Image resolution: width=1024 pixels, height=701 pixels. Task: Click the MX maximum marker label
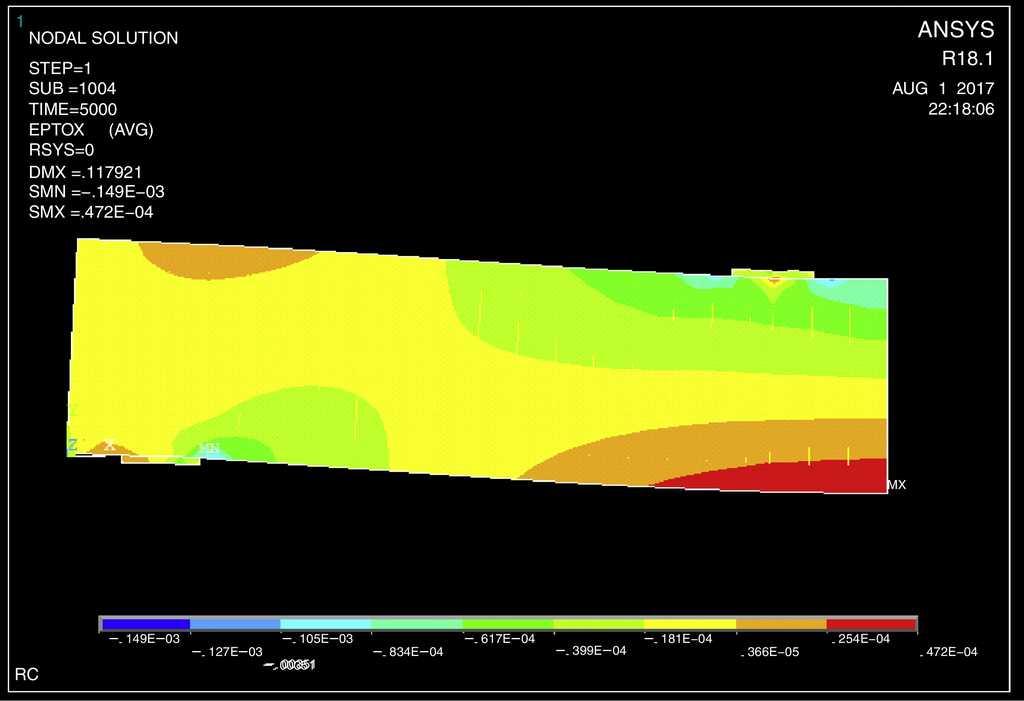pyautogui.click(x=896, y=485)
